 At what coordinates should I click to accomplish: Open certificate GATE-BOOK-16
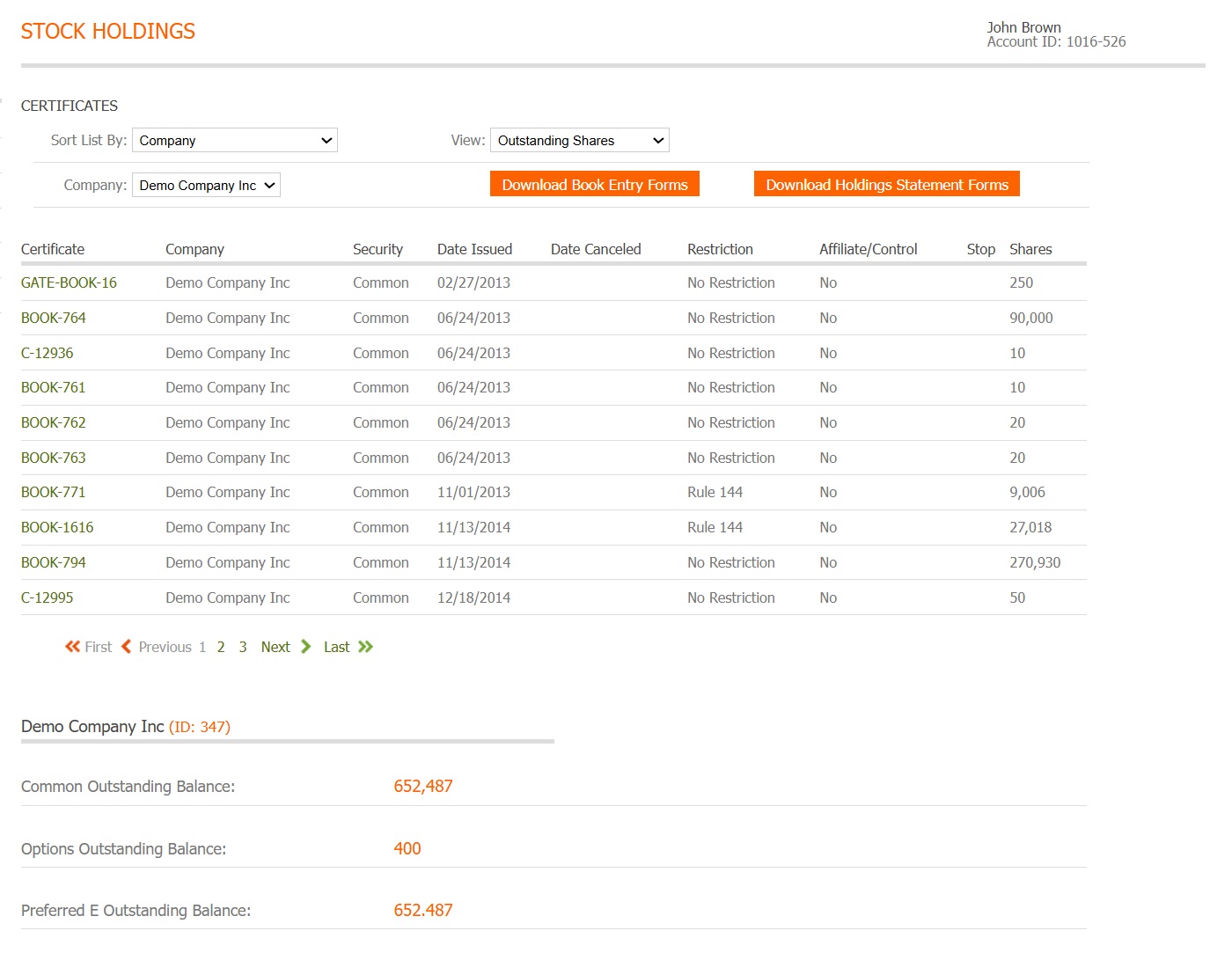click(x=69, y=283)
